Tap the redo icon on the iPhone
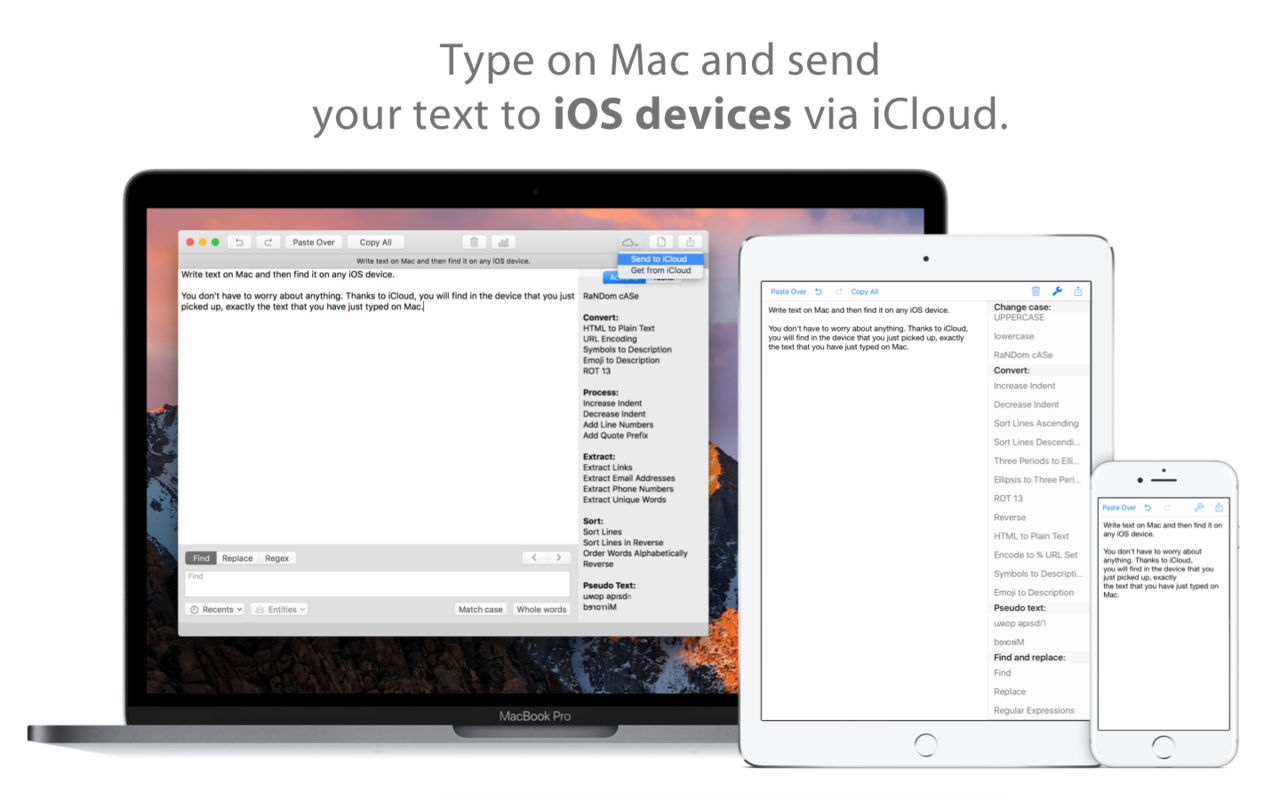This screenshot has width=1280, height=800. click(1166, 507)
